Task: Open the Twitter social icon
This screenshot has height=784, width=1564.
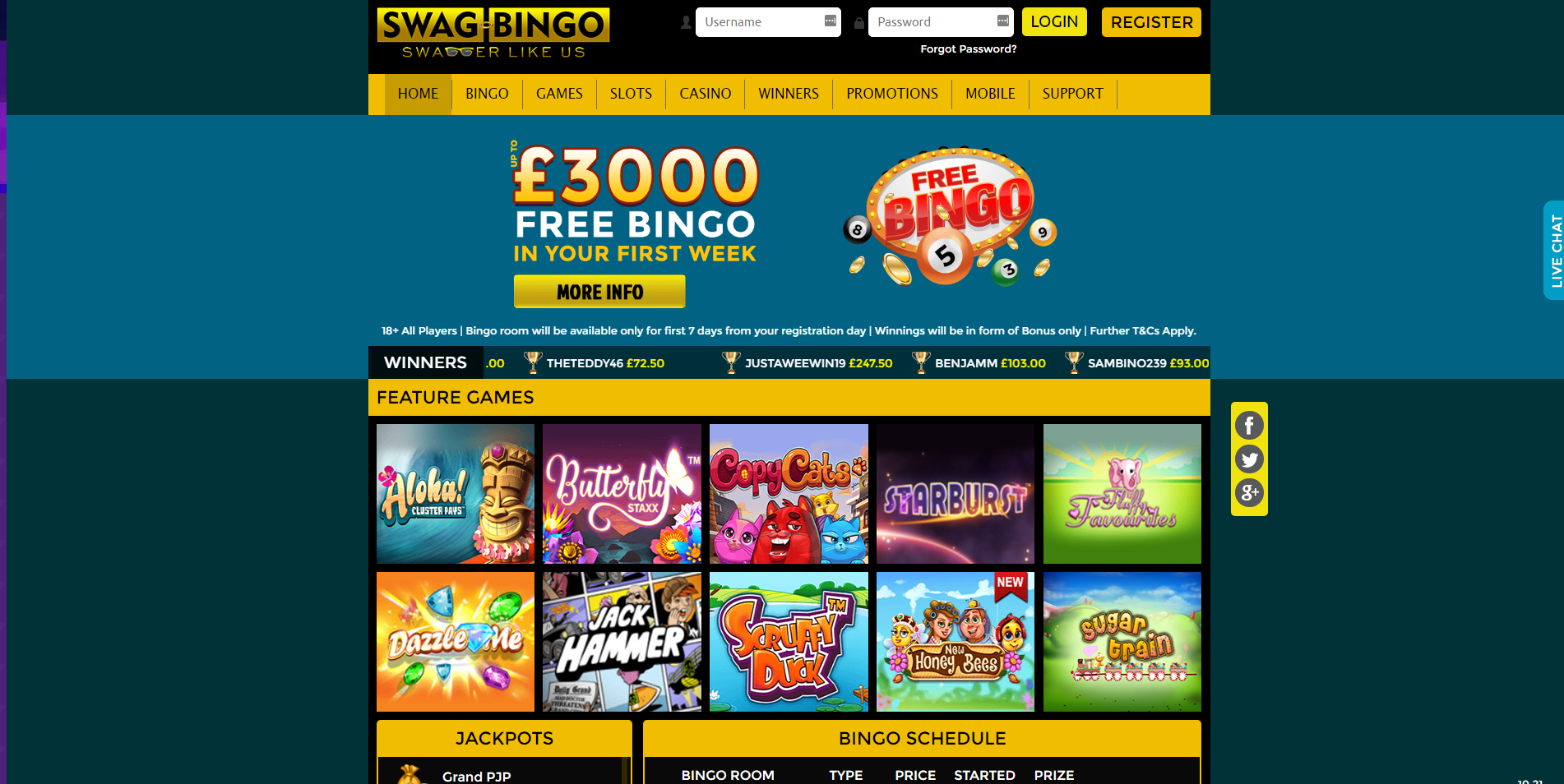Action: coord(1249,459)
